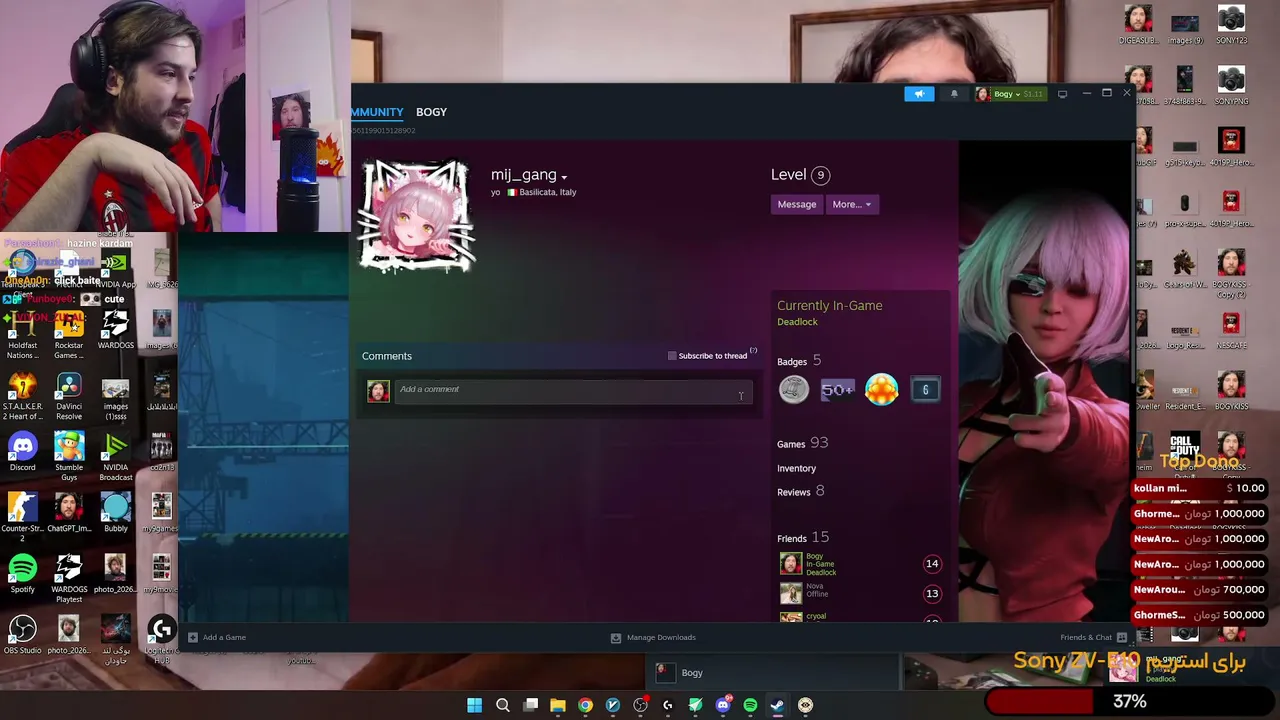The width and height of the screenshot is (1280, 720).
Task: Send a Message to mij_gang
Action: click(797, 204)
